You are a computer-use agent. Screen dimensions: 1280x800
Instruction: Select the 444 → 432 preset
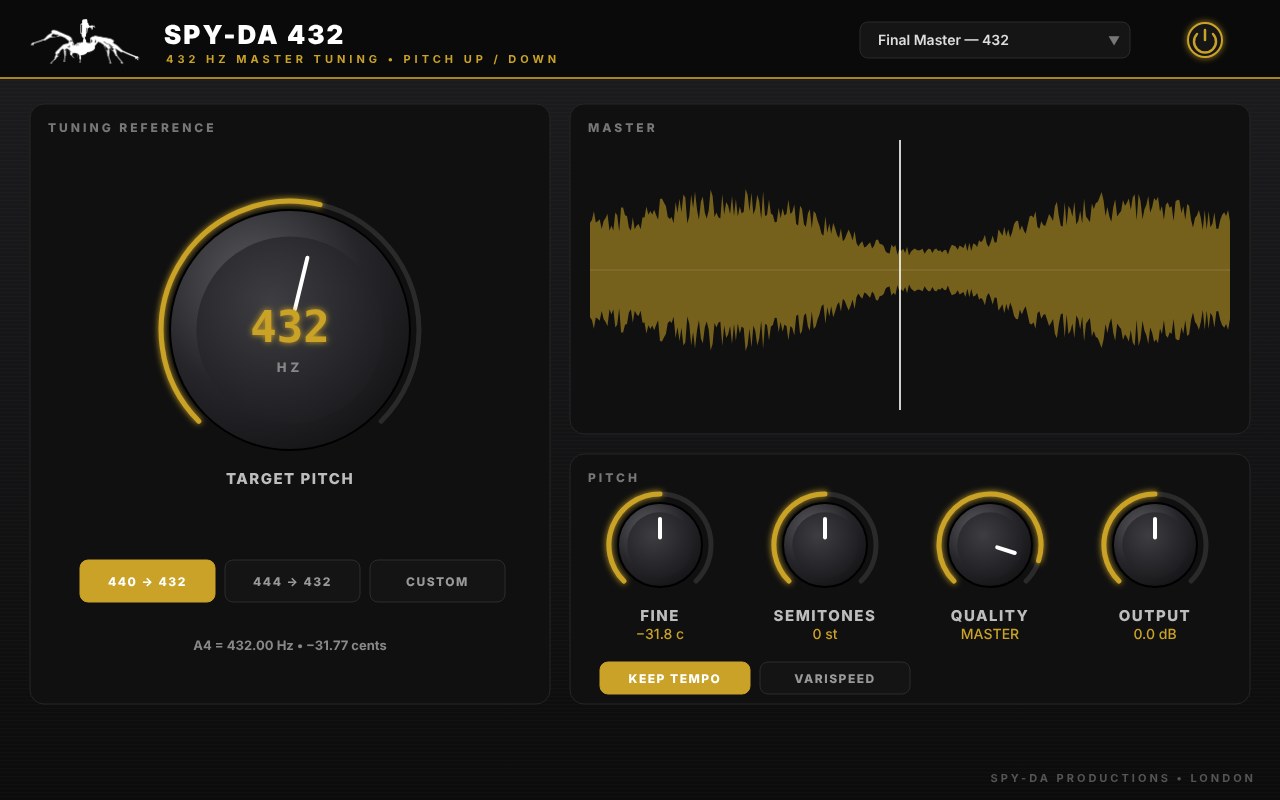[292, 581]
